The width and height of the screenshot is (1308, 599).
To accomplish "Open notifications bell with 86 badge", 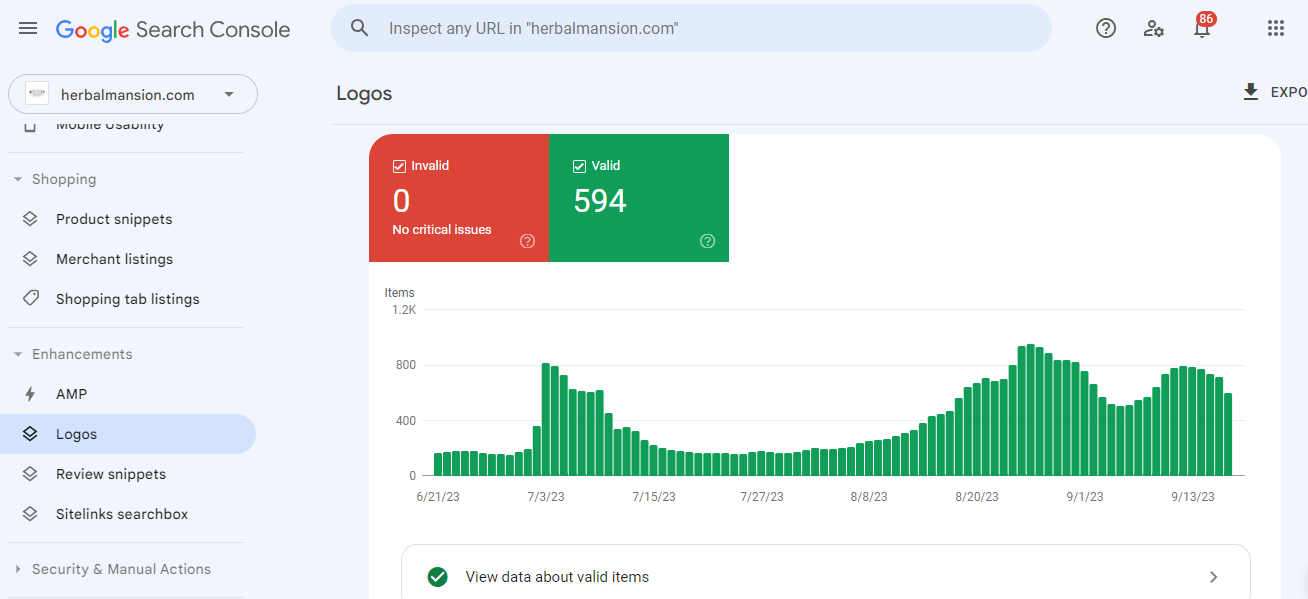I will click(x=1203, y=27).
